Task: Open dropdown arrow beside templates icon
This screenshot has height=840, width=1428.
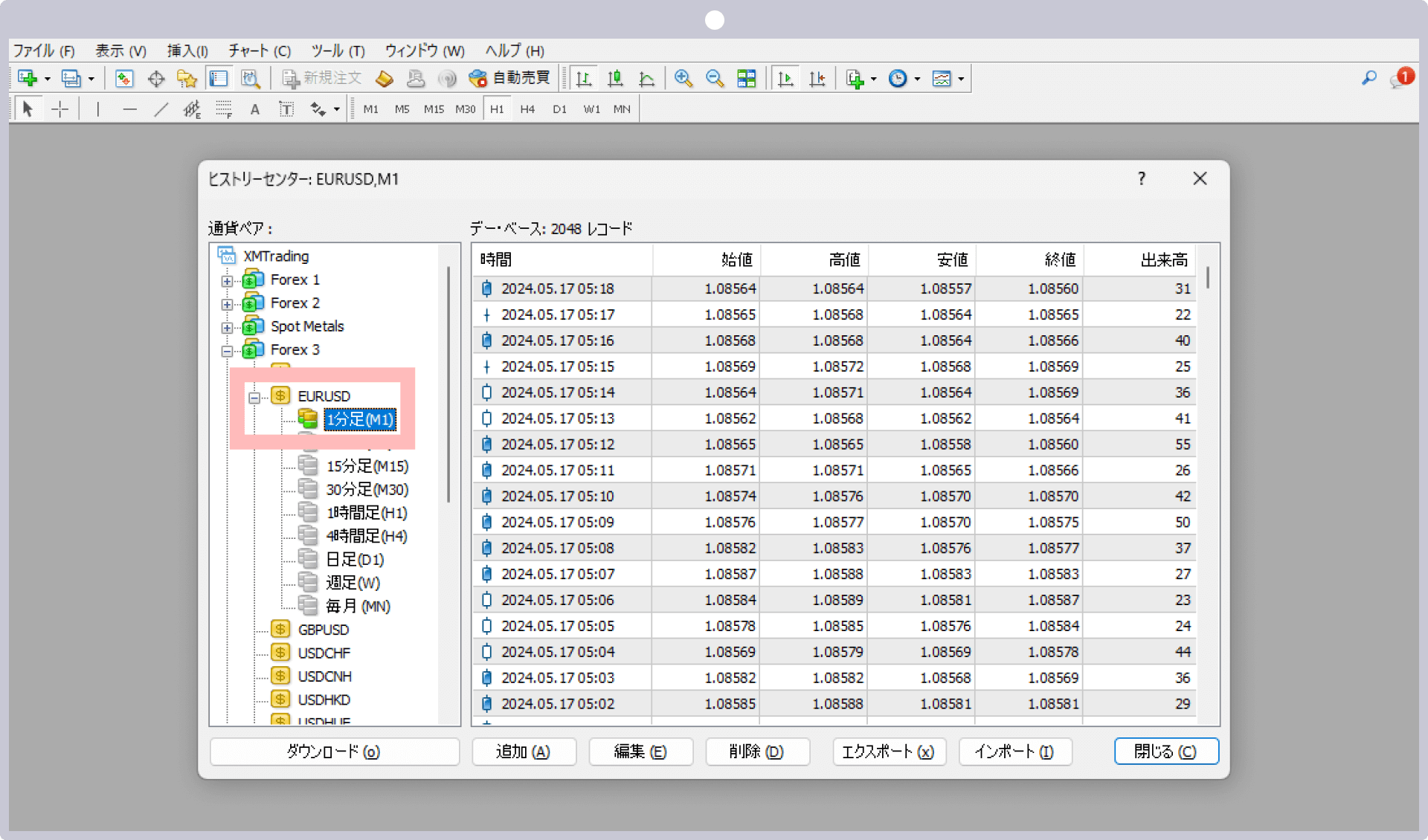Action: click(x=961, y=79)
